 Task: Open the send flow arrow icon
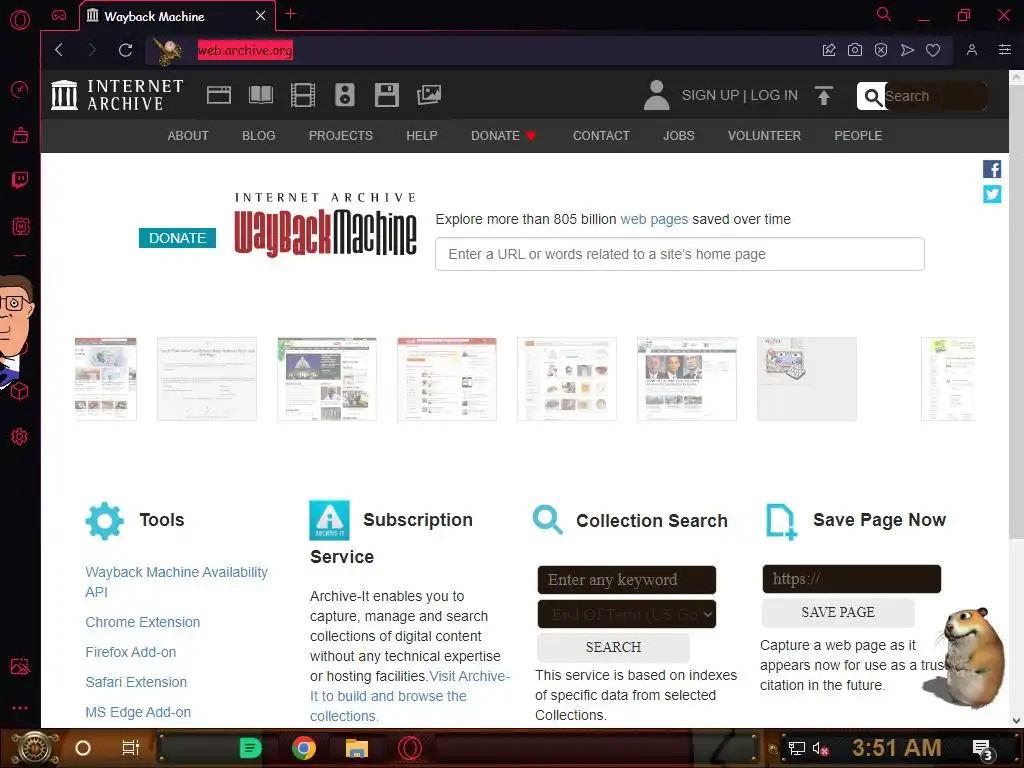click(907, 50)
